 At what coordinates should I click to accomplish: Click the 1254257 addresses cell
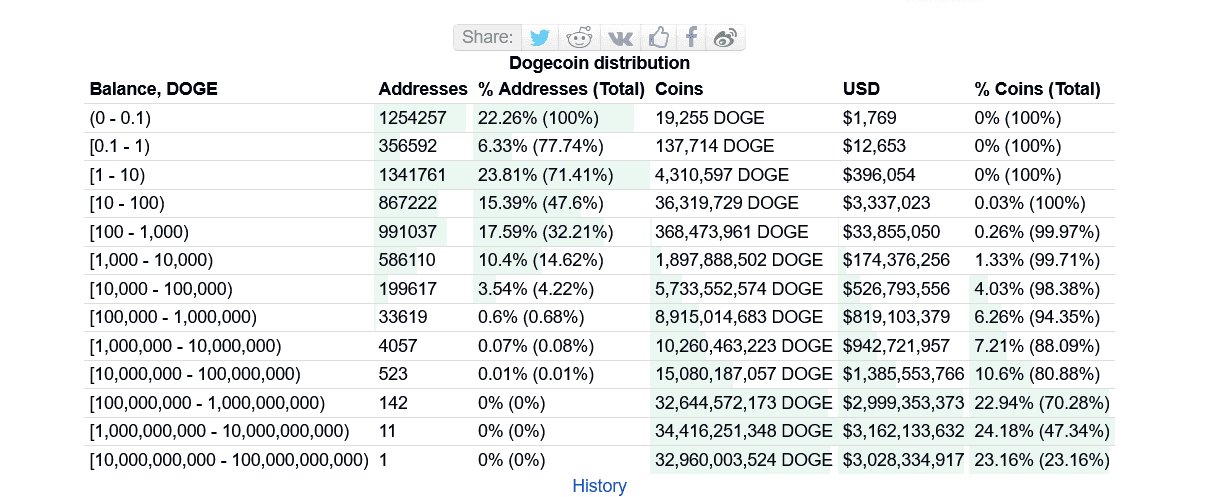[412, 118]
